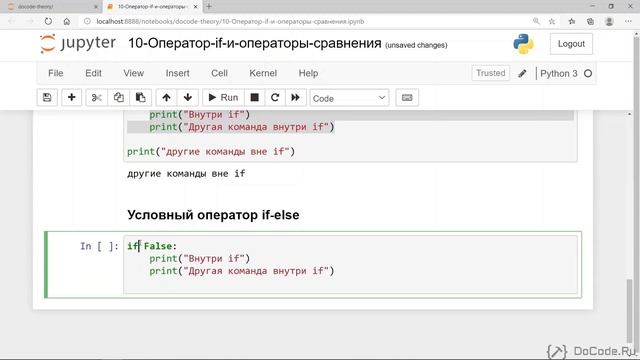Move selected cell up arrow
Screen dimensions: 640x360
click(166, 98)
